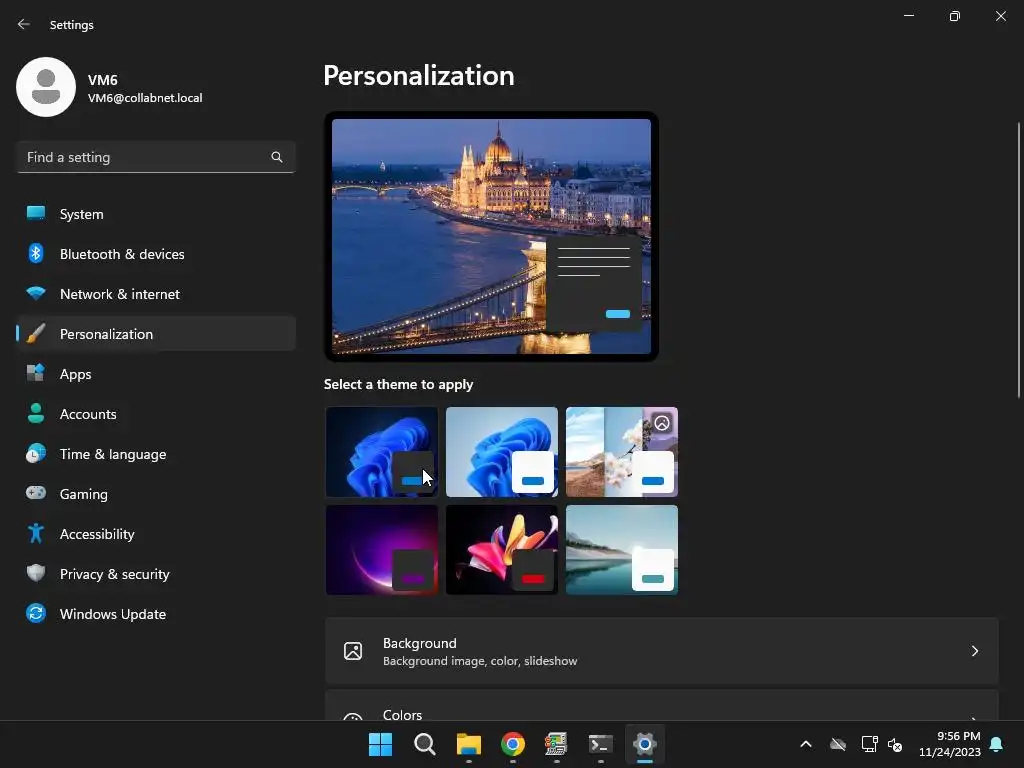This screenshot has height=768, width=1024.
Task: Apply the Windows dark bloom theme
Action: tap(381, 451)
